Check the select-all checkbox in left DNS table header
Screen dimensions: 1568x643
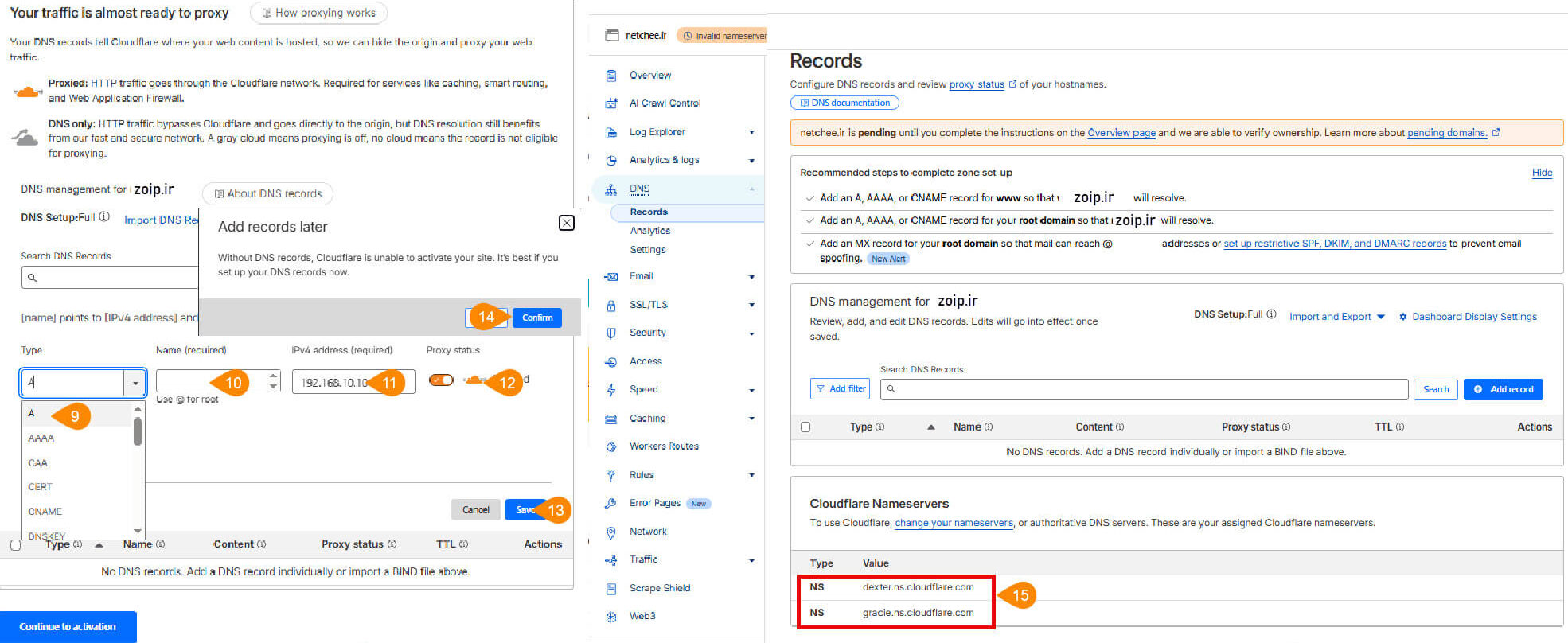pyautogui.click(x=15, y=545)
